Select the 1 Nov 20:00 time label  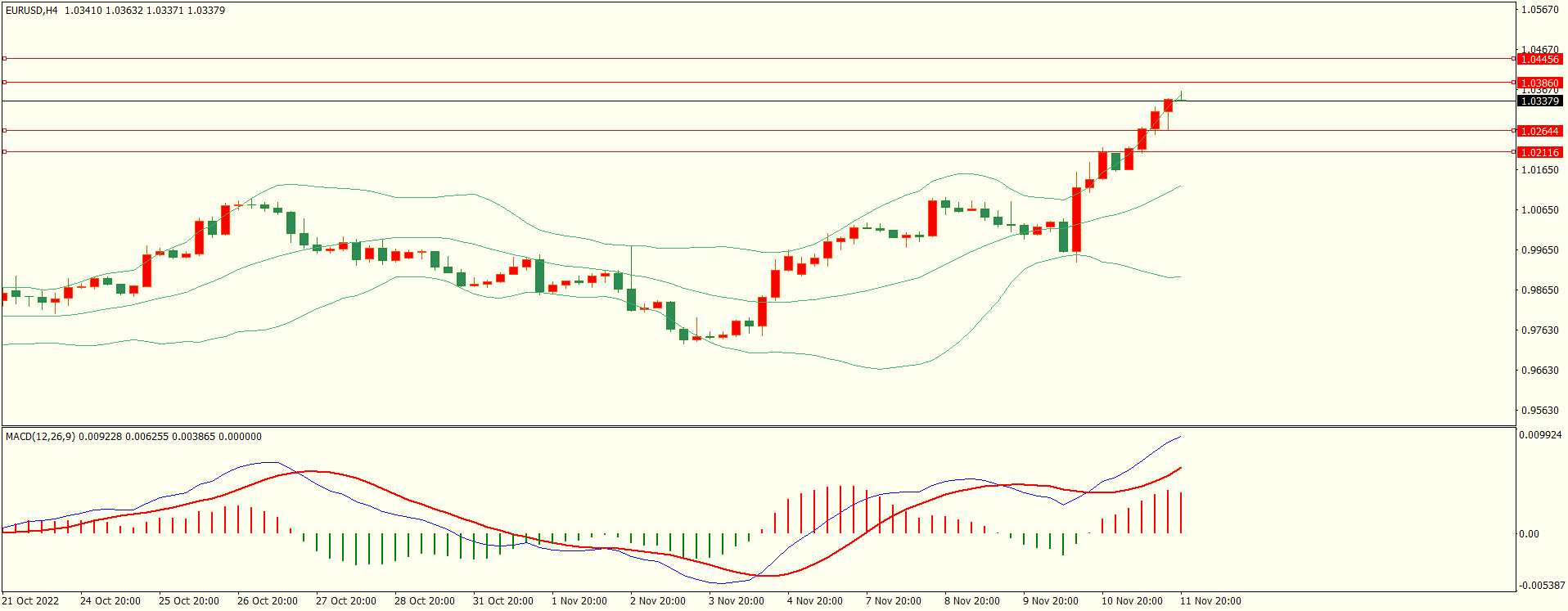point(579,601)
